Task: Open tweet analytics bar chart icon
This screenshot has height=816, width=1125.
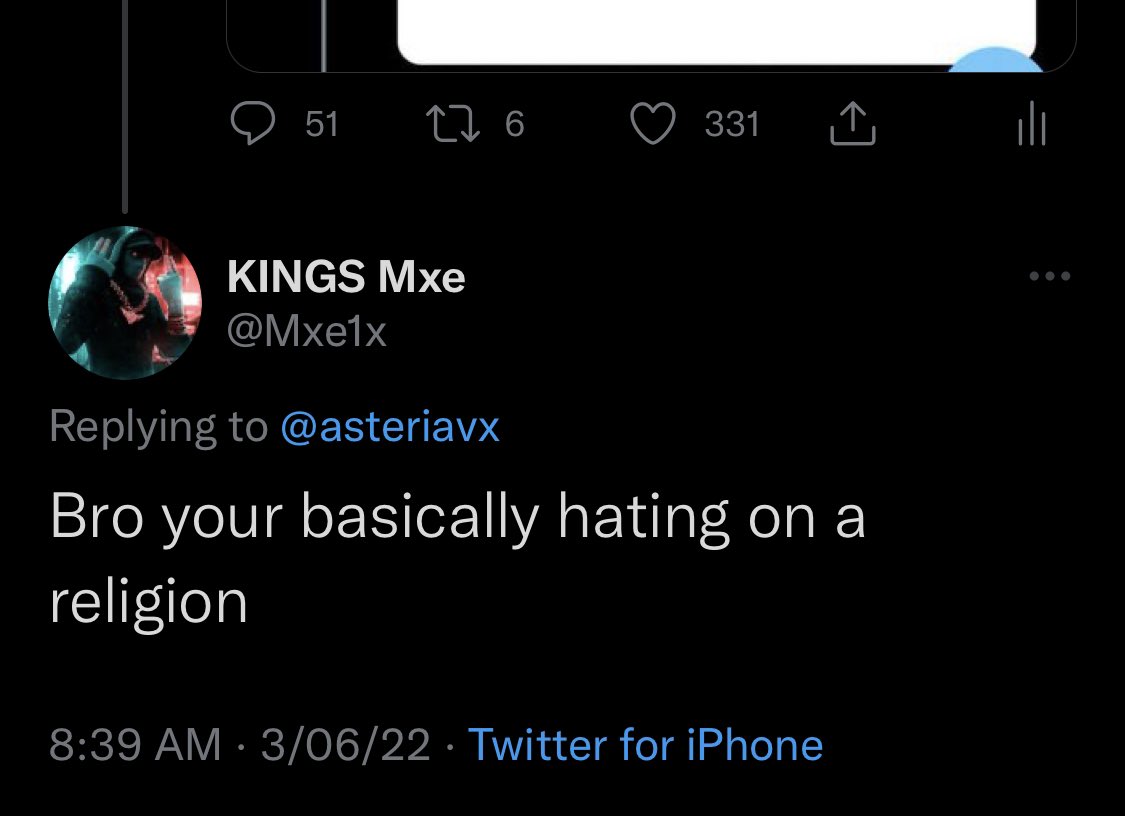Action: click(1030, 127)
